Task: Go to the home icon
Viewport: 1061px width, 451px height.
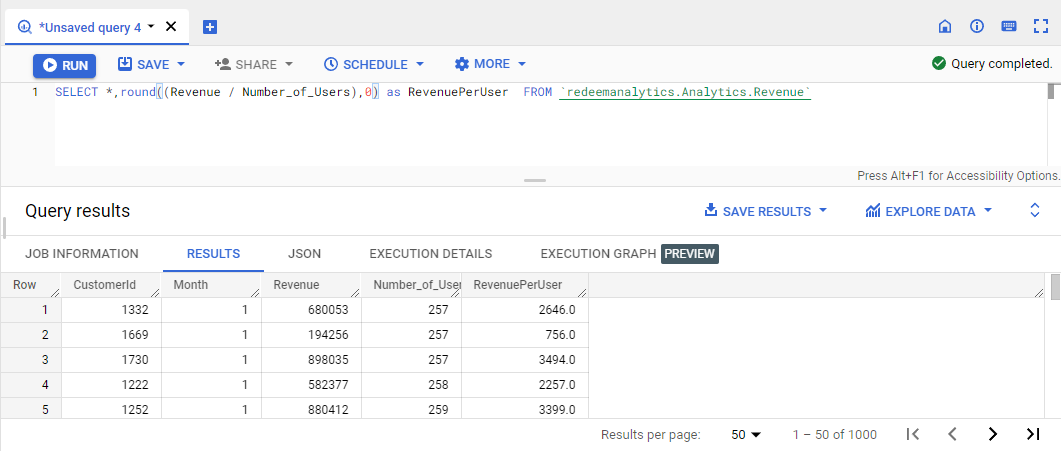Action: 945,26
